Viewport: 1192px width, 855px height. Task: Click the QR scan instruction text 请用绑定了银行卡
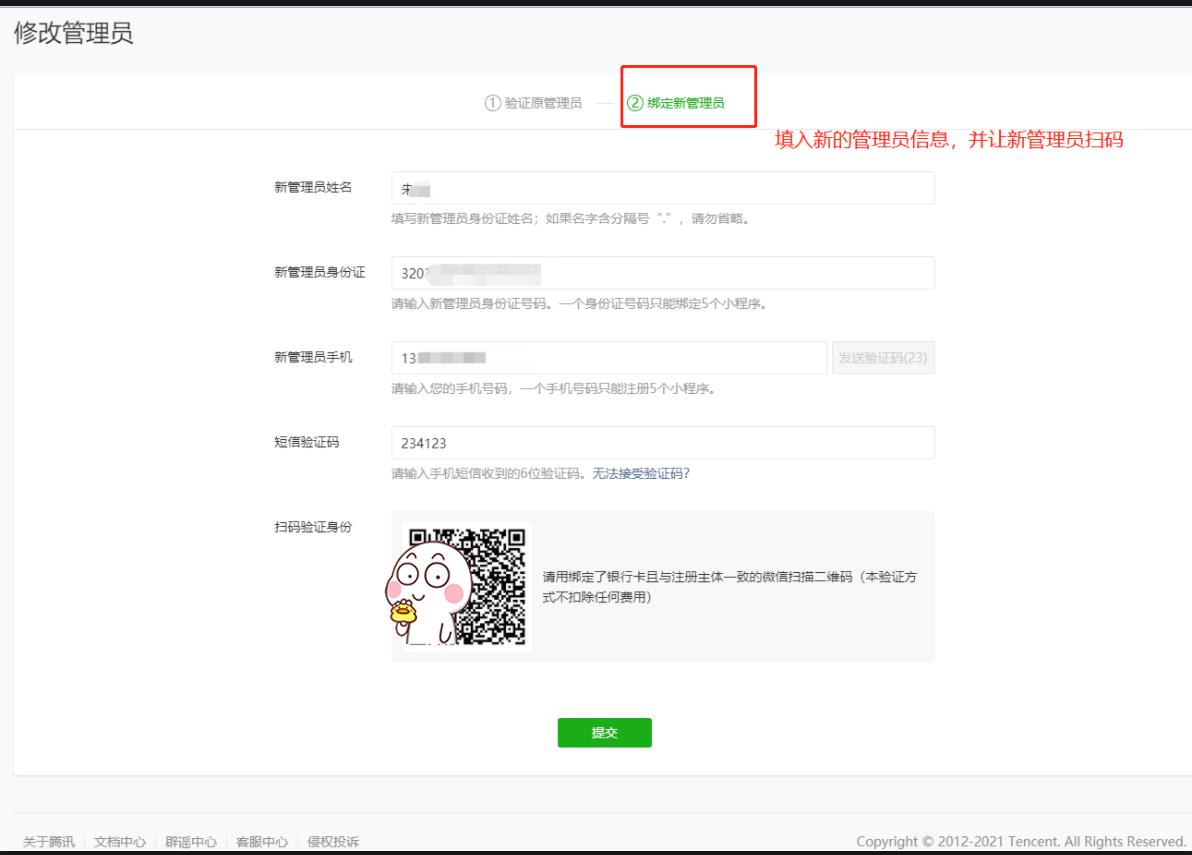coord(730,587)
